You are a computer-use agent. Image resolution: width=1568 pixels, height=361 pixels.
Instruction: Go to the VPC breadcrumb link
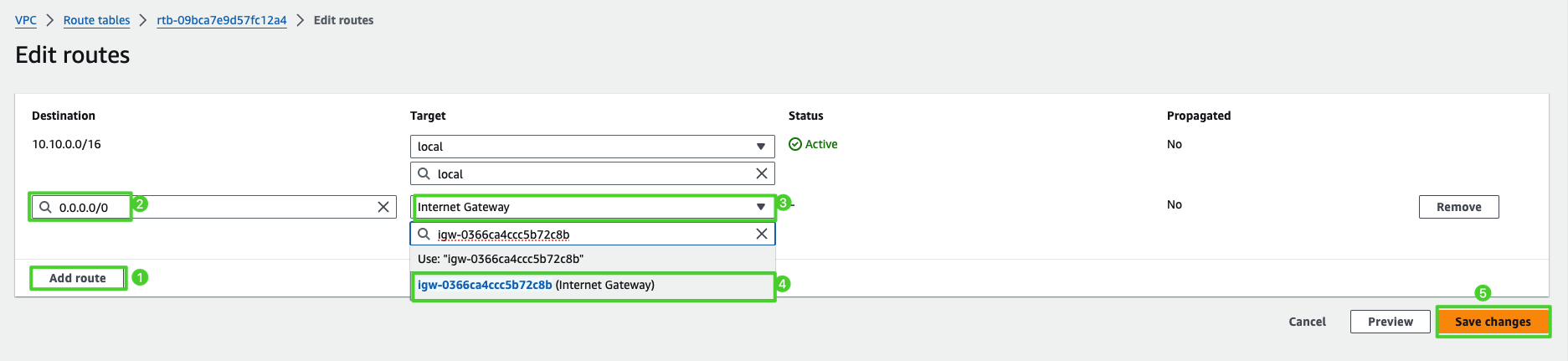pyautogui.click(x=26, y=20)
